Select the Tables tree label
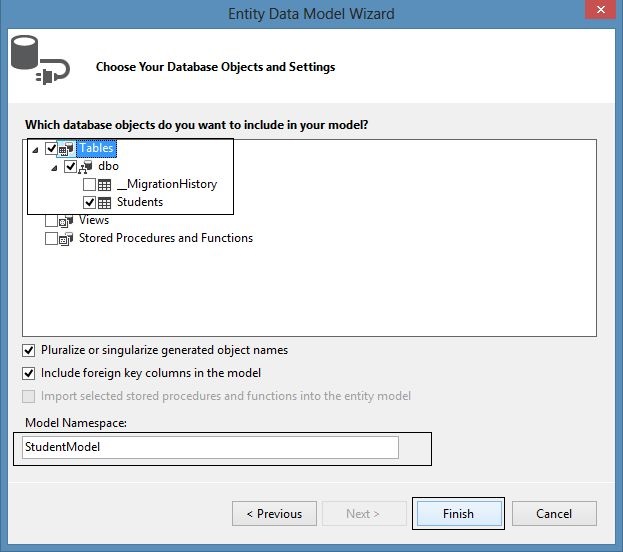623x552 pixels. (x=96, y=148)
